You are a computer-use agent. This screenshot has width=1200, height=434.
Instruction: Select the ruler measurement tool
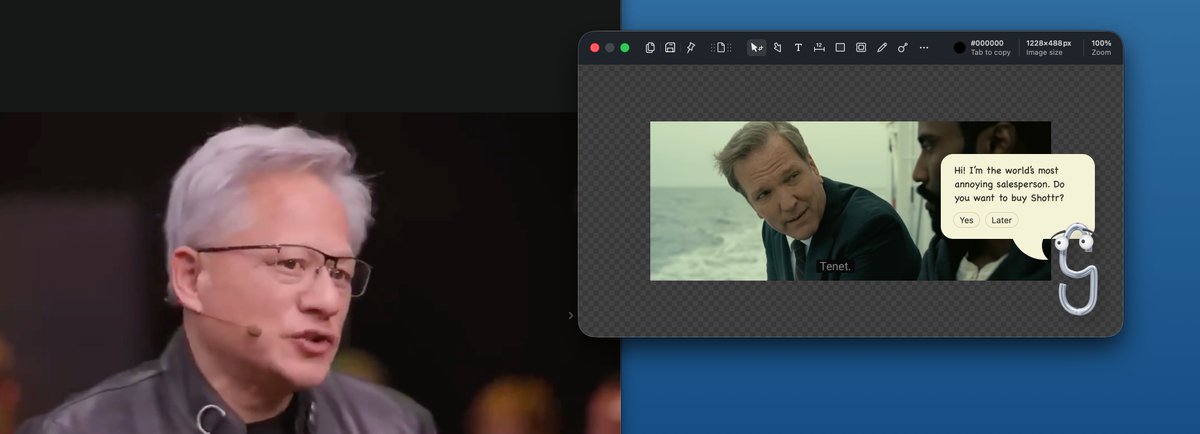pos(819,47)
